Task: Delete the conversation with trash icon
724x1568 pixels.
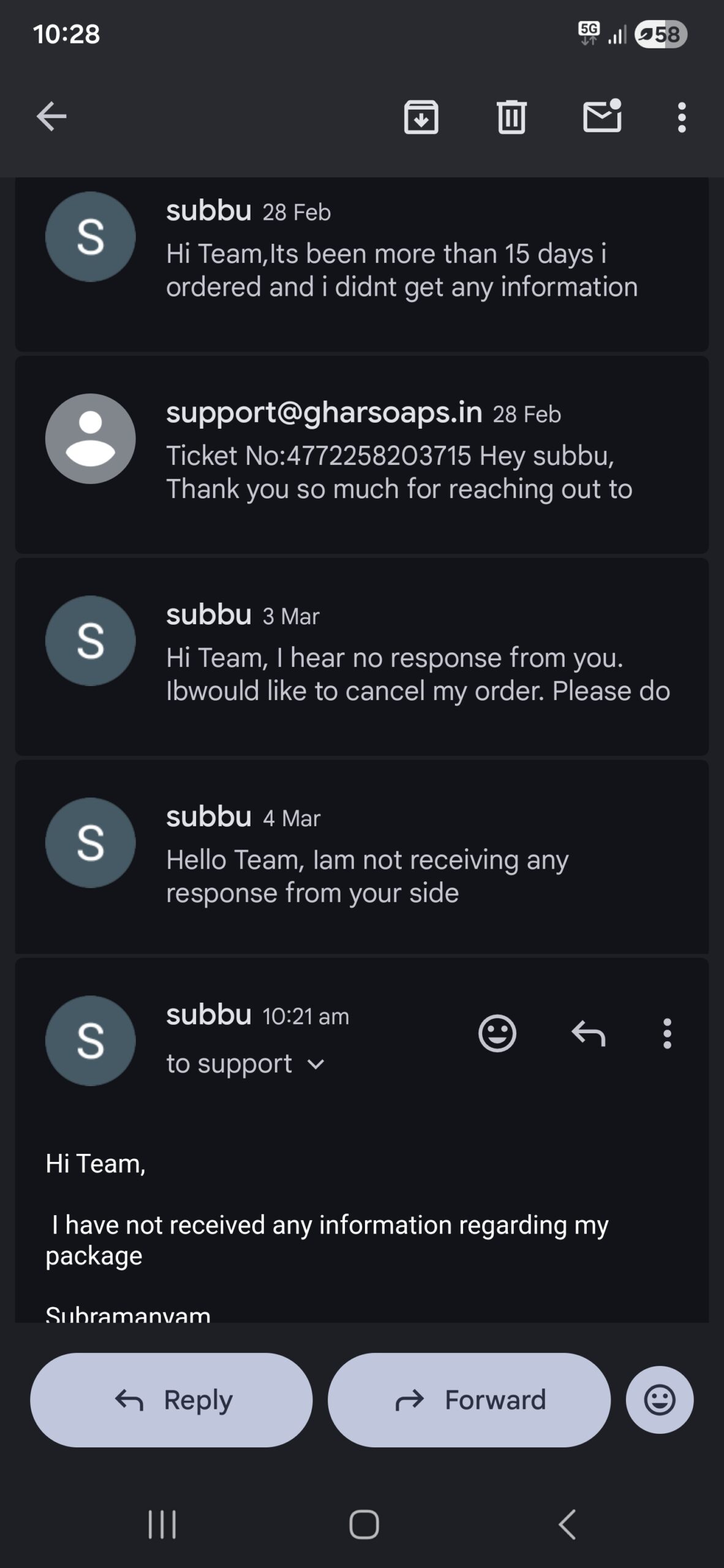Action: (511, 116)
